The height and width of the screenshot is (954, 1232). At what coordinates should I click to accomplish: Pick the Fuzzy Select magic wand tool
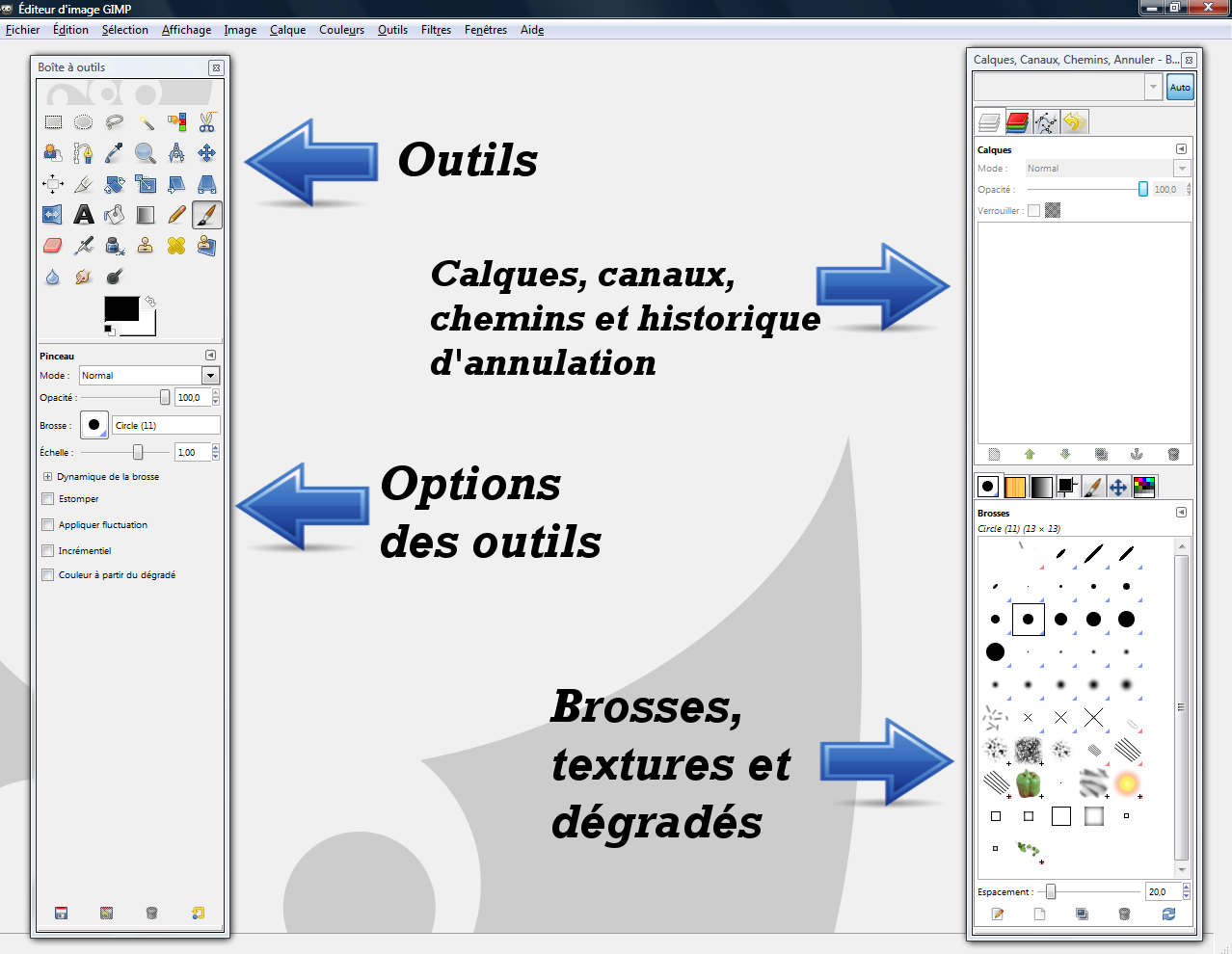[x=146, y=122]
